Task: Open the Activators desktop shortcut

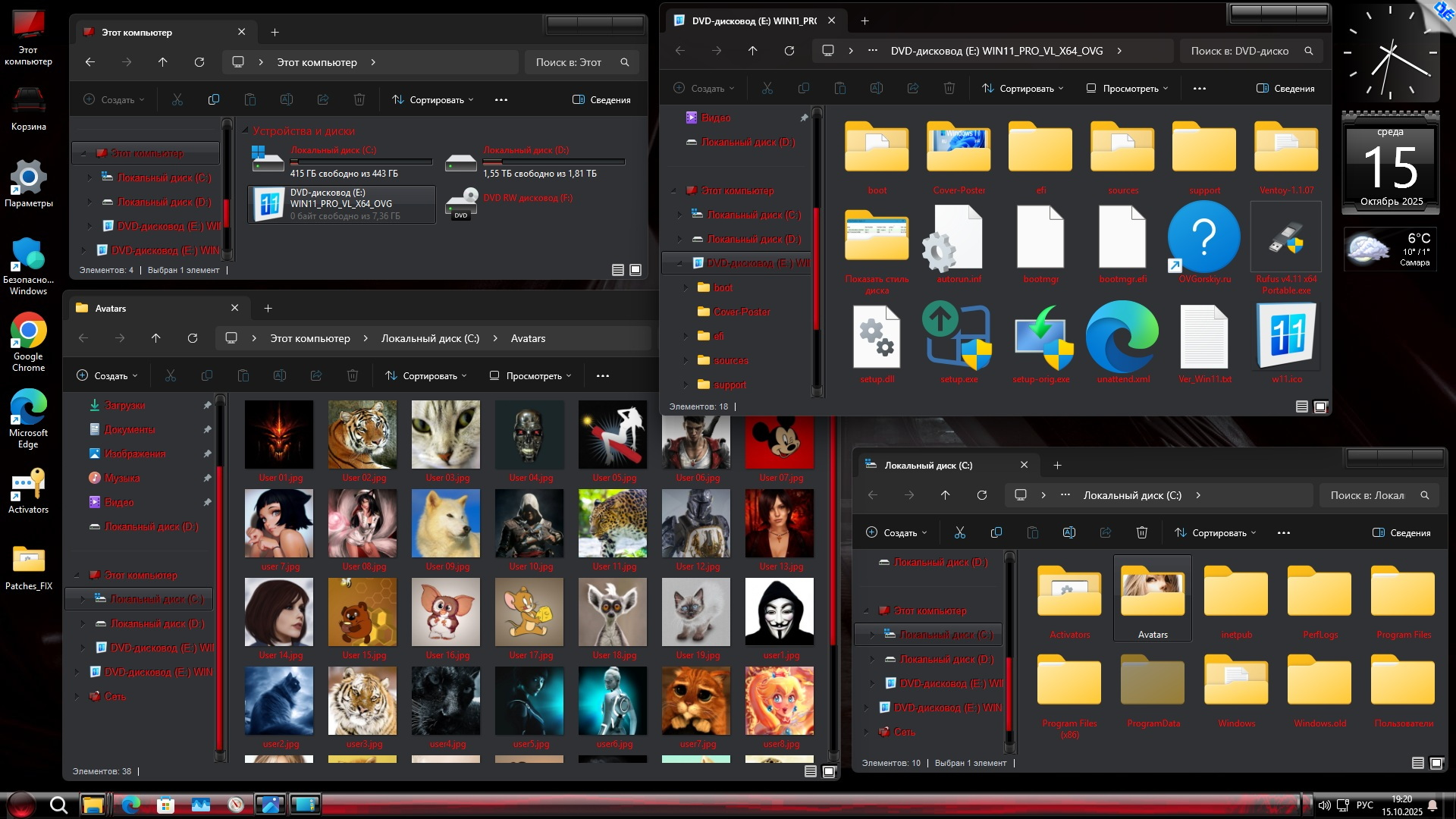Action: click(28, 485)
